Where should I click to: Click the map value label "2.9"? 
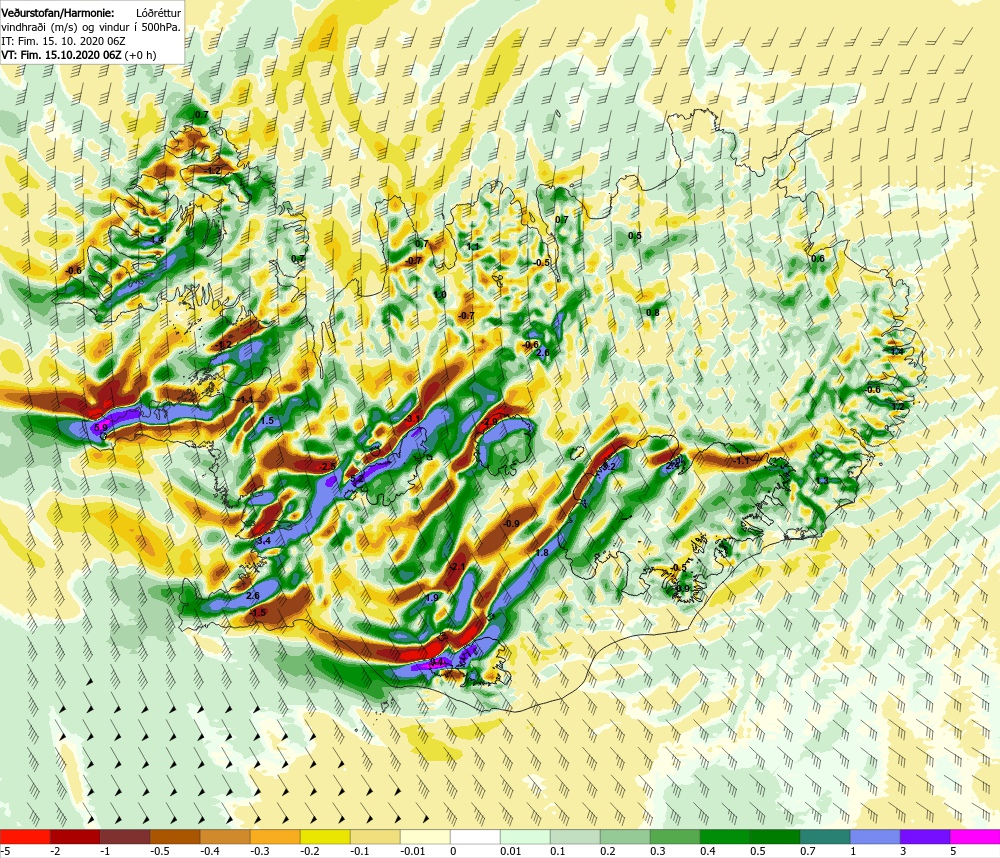pyautogui.click(x=490, y=422)
